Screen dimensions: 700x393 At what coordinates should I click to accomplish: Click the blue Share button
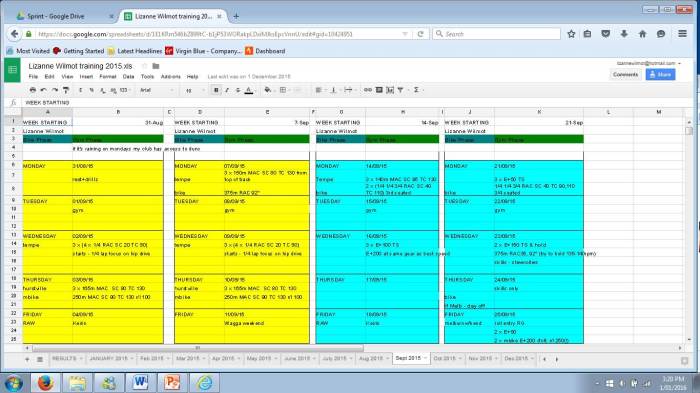click(x=660, y=75)
